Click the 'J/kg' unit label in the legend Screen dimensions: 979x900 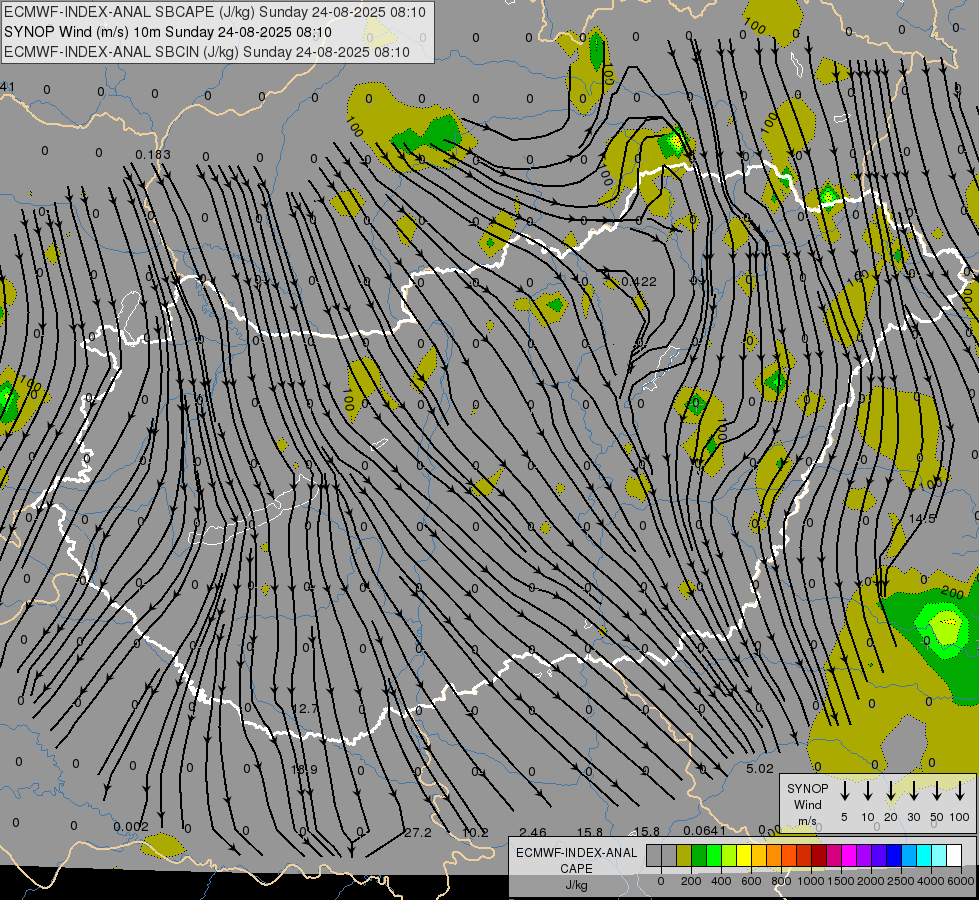[x=576, y=885]
